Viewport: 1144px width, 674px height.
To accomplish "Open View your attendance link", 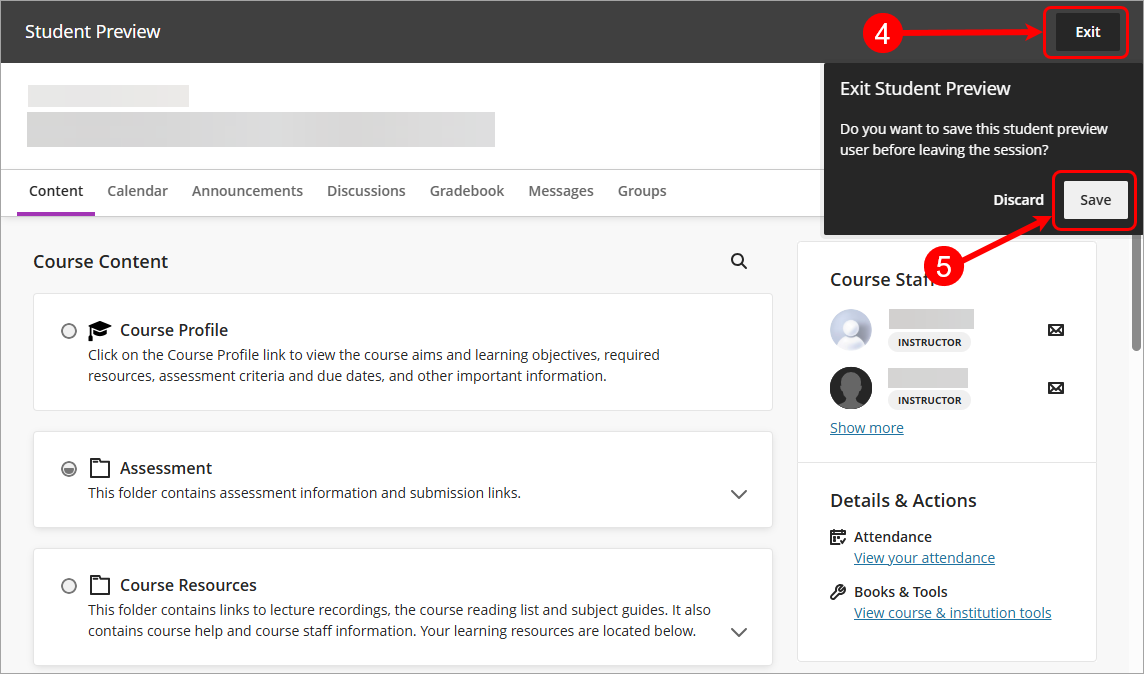I will point(924,558).
